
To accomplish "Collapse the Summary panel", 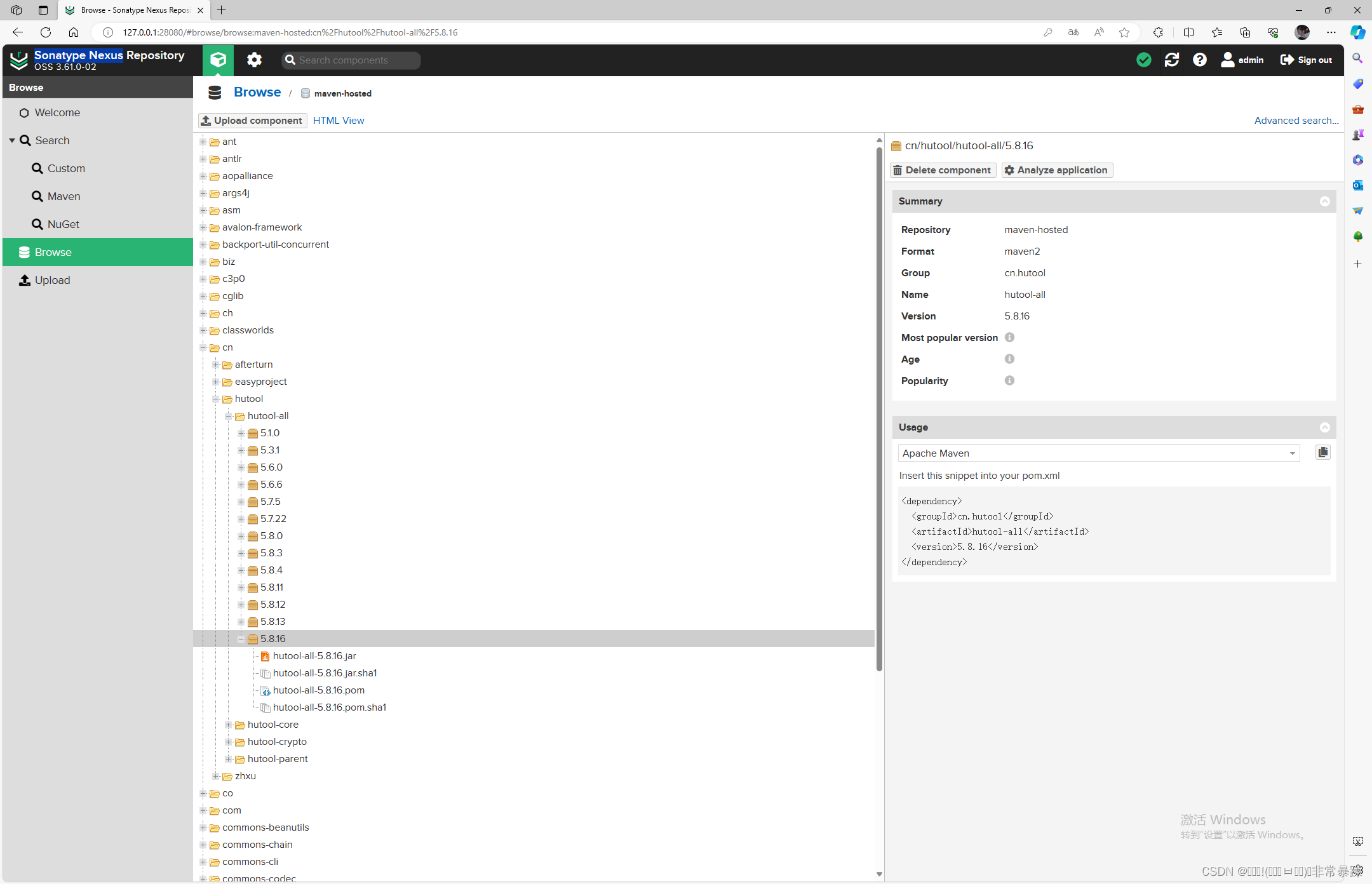I will tap(1325, 201).
